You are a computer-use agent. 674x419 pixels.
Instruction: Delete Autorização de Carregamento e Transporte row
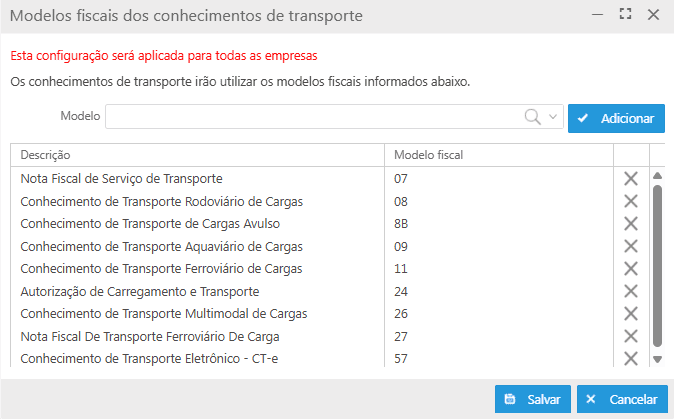[631, 291]
